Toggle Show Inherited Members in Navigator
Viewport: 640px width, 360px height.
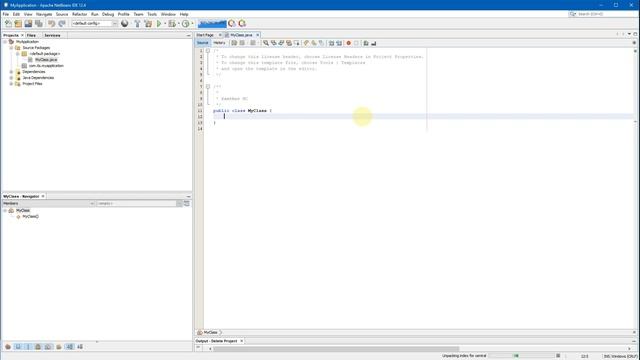pos(8,347)
